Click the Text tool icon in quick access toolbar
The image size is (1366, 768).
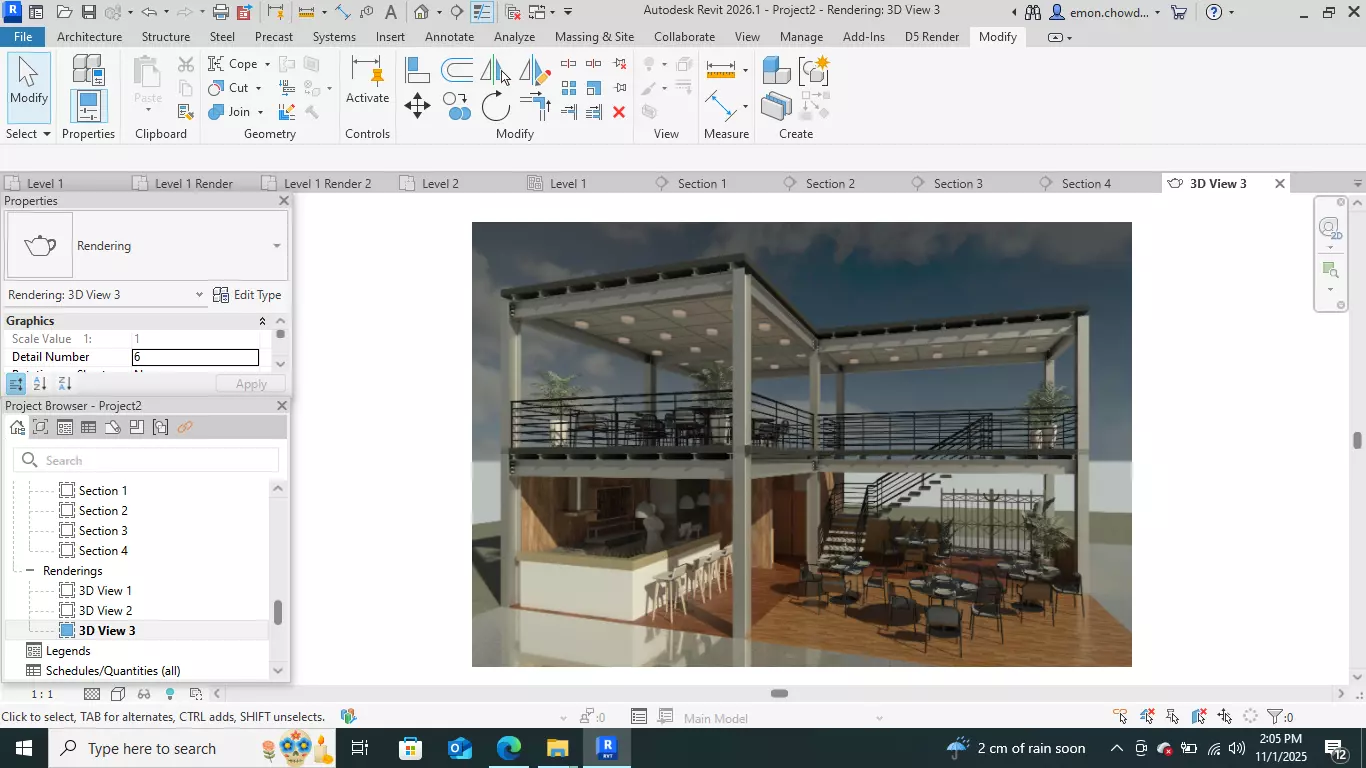click(390, 12)
